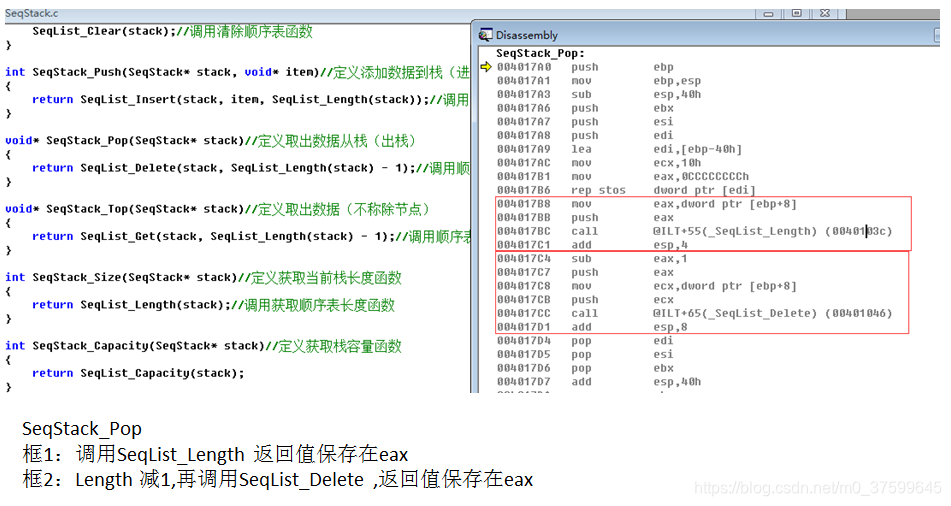Click address 004017BB push eax line
This screenshot has width=951, height=506.
pyautogui.click(x=585, y=218)
